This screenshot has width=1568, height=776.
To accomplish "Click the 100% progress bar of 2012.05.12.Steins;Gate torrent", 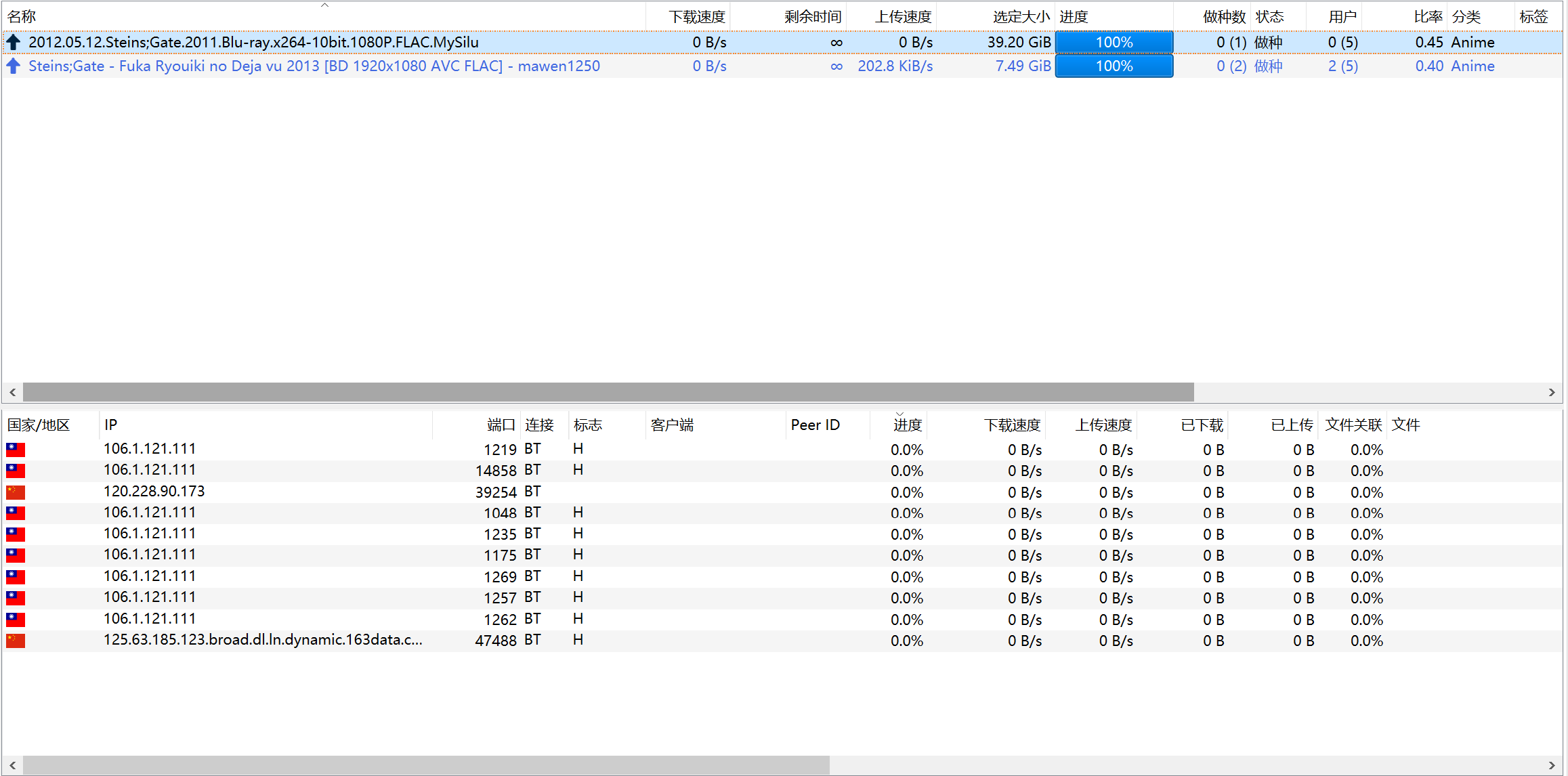I will [x=1114, y=42].
